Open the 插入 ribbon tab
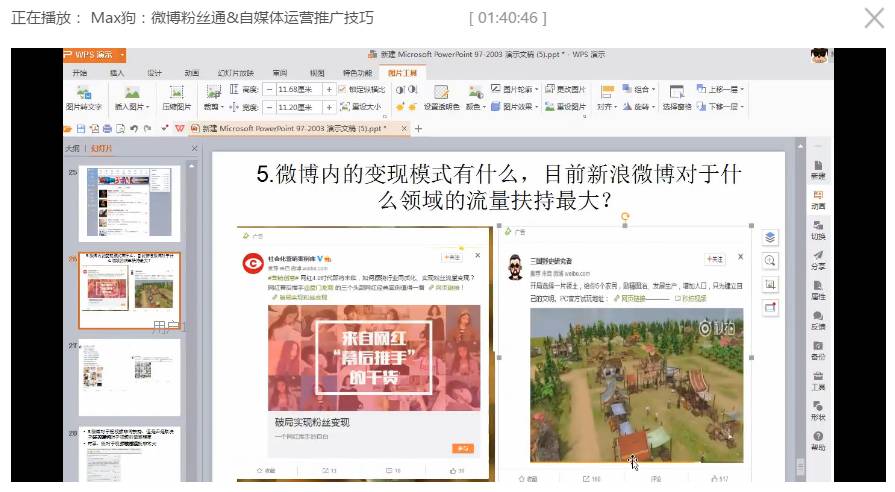This screenshot has width=895, height=492. pos(116,73)
